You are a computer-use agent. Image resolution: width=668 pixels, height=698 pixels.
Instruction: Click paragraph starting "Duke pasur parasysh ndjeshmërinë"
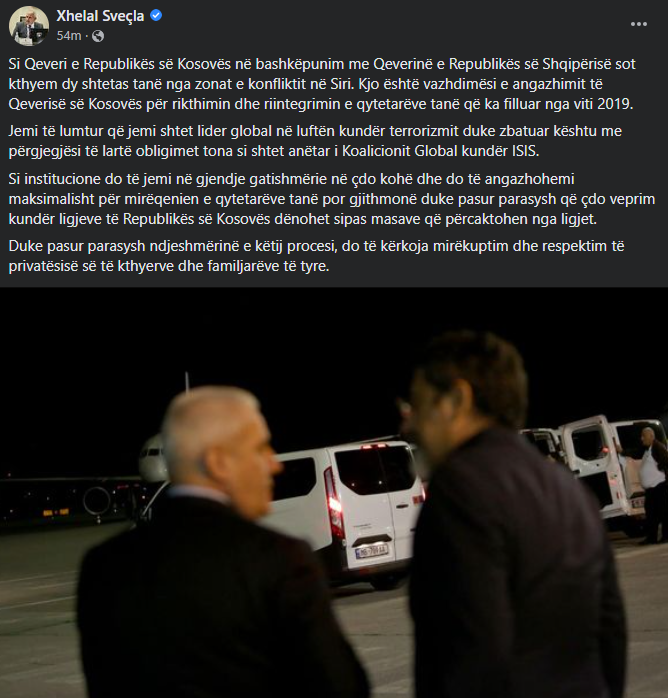click(316, 256)
